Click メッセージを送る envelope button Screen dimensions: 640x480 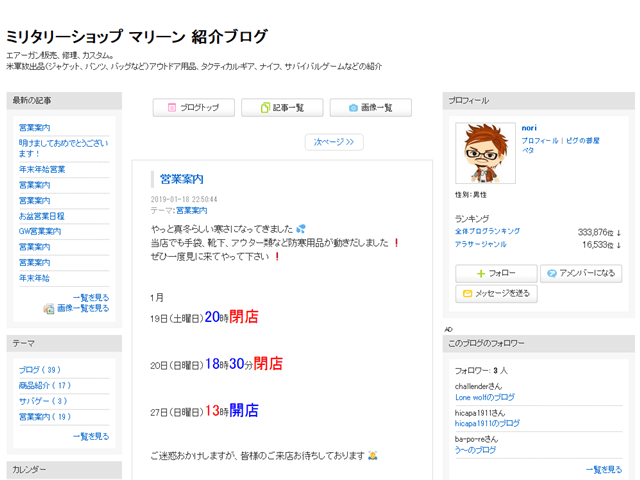tap(496, 294)
